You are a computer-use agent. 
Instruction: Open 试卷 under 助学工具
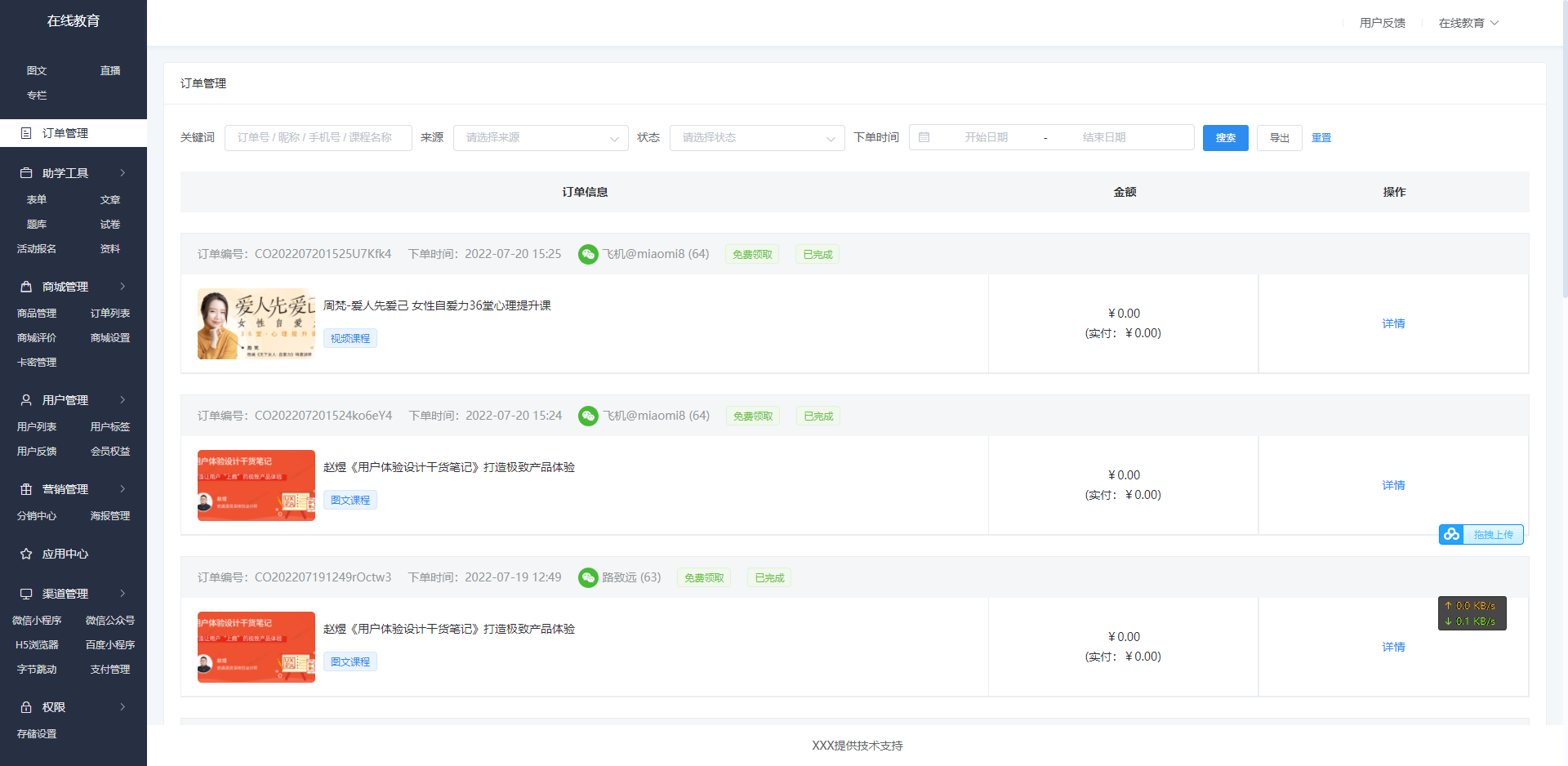pyautogui.click(x=110, y=225)
